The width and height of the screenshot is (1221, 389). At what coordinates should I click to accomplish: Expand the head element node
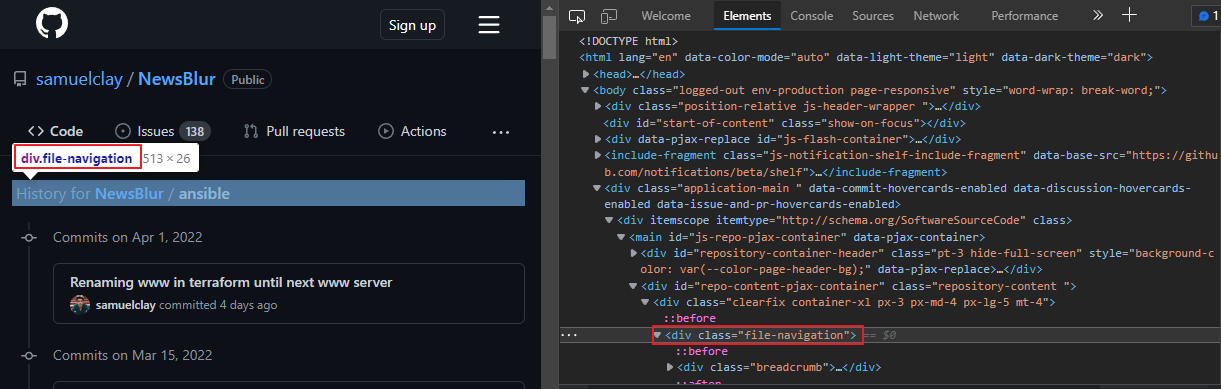(586, 74)
